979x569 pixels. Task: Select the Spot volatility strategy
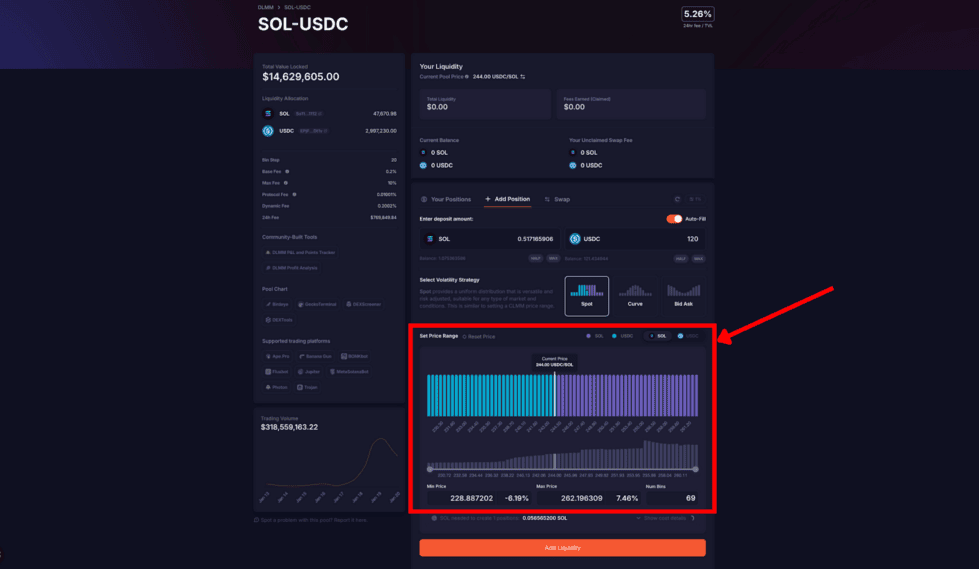pos(586,296)
